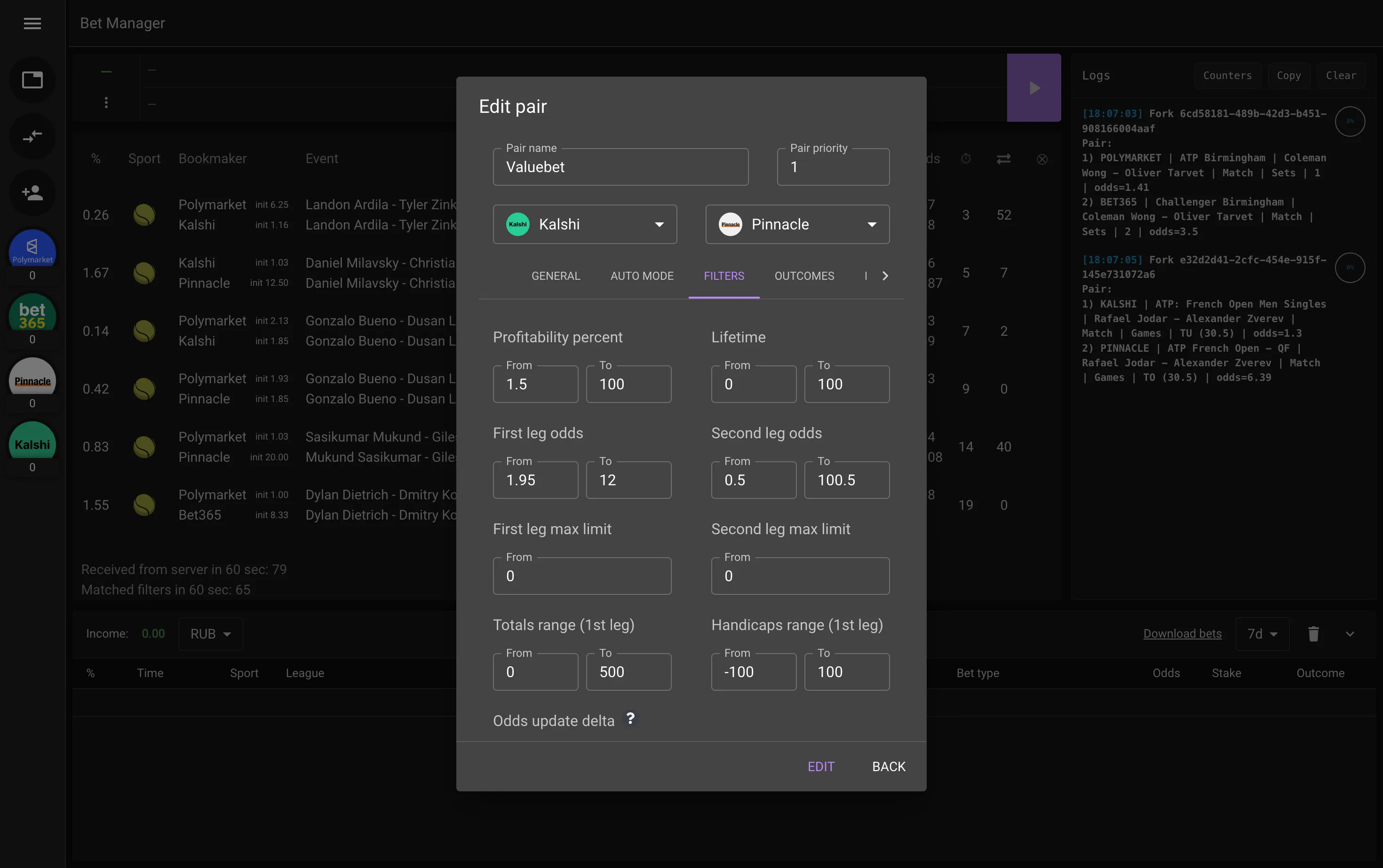Open the browser window icon in sidebar
This screenshot has height=868, width=1383.
point(32,80)
